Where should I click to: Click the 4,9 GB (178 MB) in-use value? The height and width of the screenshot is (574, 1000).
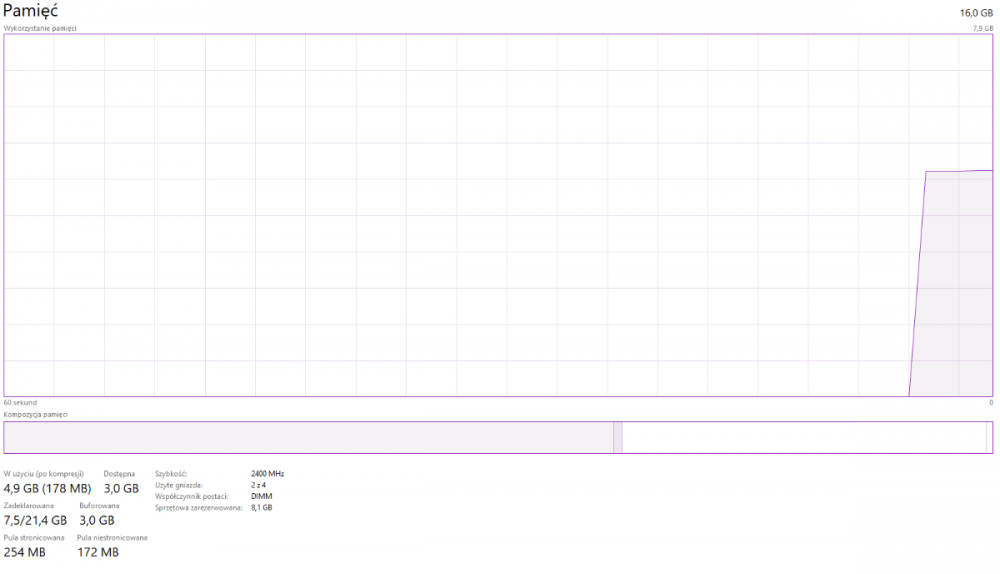click(47, 488)
